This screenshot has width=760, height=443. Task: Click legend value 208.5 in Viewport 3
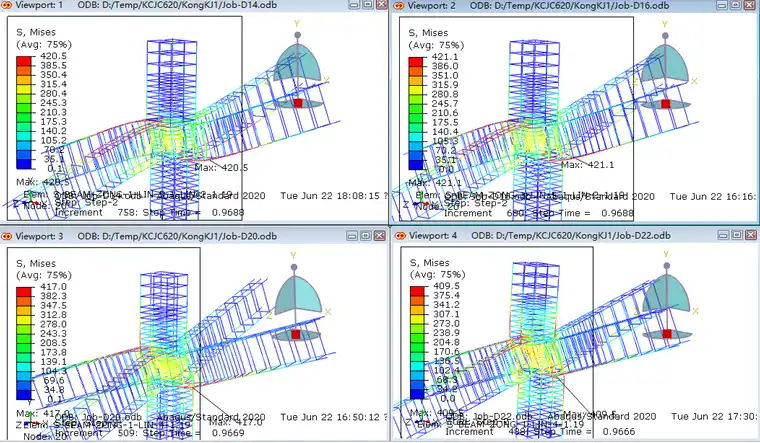coord(53,343)
